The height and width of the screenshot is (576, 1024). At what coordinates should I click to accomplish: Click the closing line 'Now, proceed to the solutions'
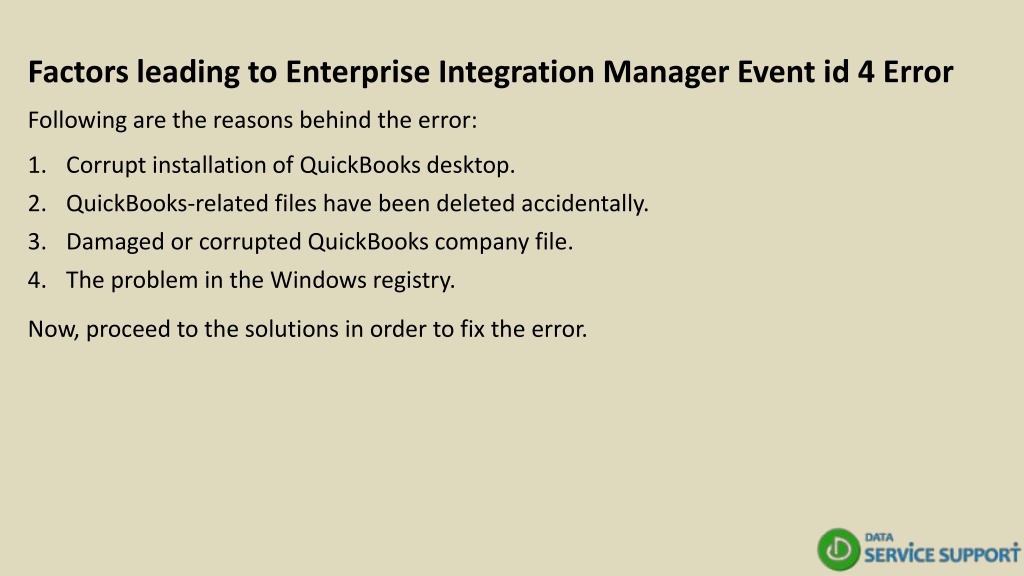click(308, 329)
